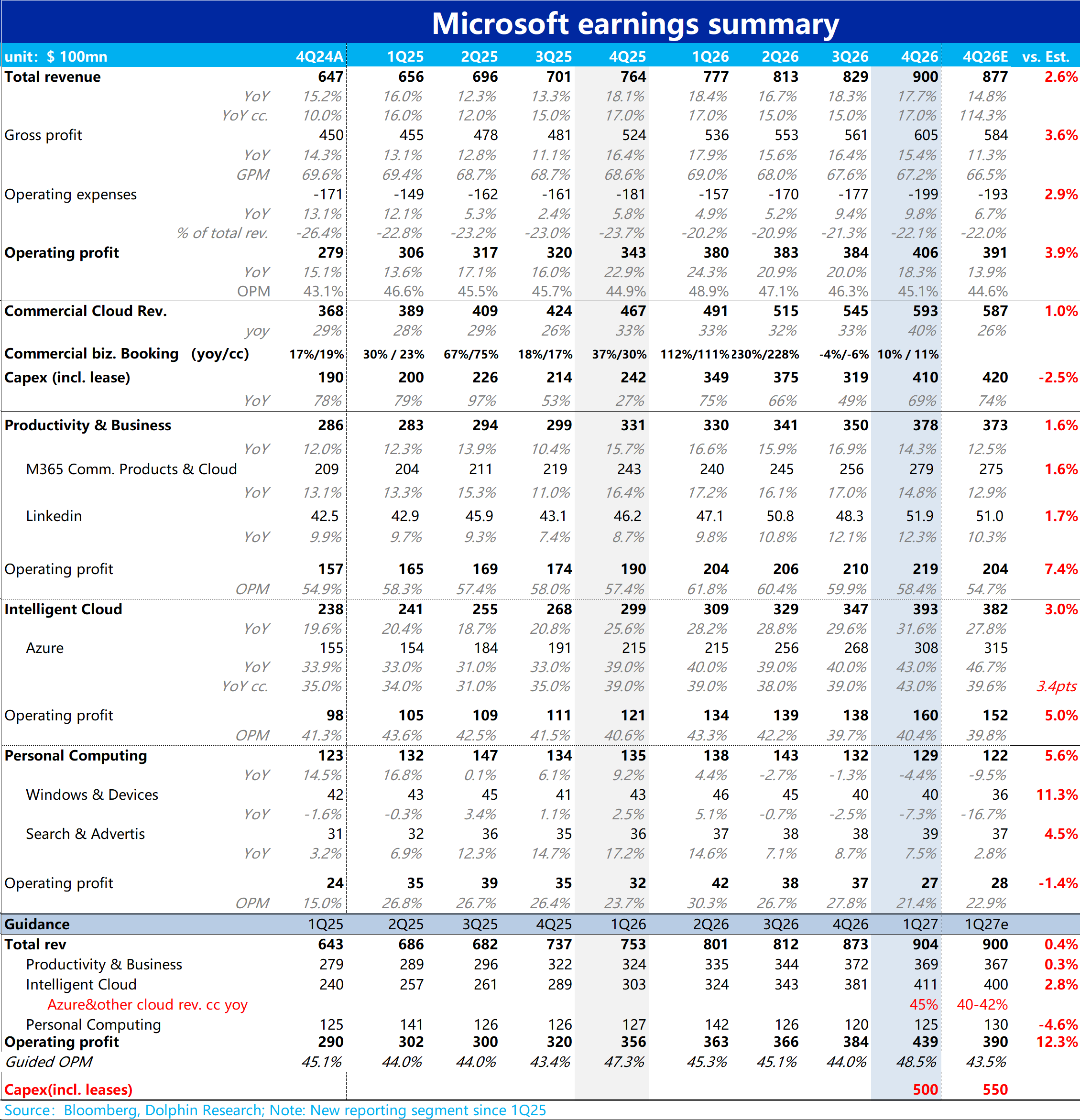The width and height of the screenshot is (1080, 1120).
Task: Select the 4Q26 total revenue value 900
Action: 925,76
